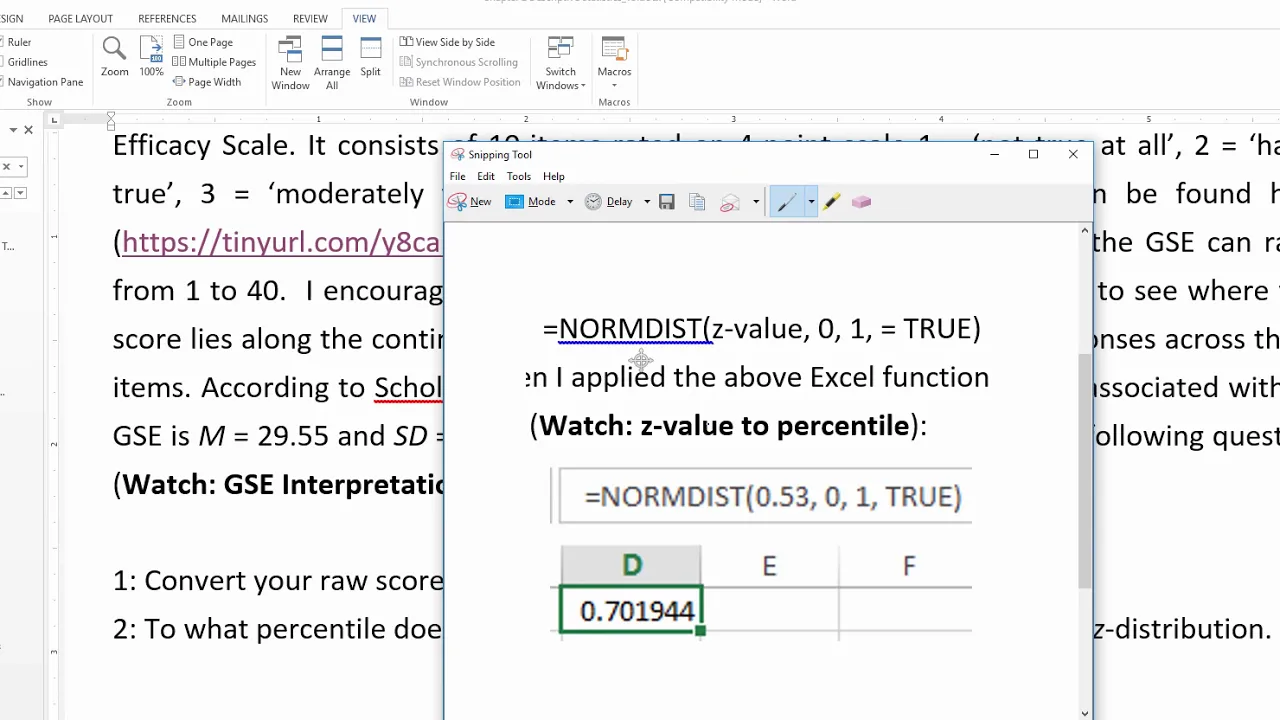
Task: Switch to the REVIEW ribbon tab
Action: 310,18
